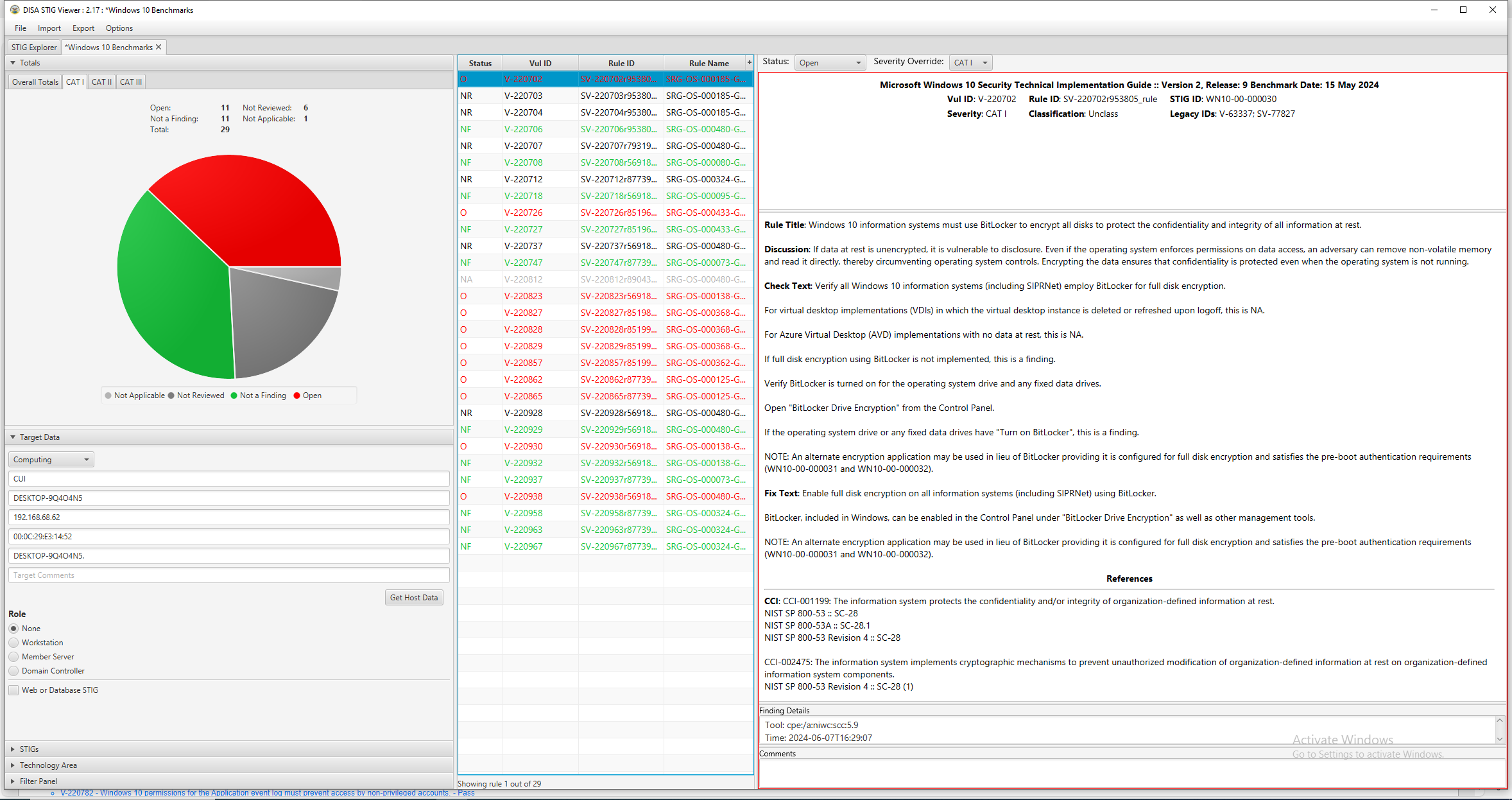Screen dimensions: 1512x800
Task: Click inside the Target Comments field
Action: pos(229,575)
